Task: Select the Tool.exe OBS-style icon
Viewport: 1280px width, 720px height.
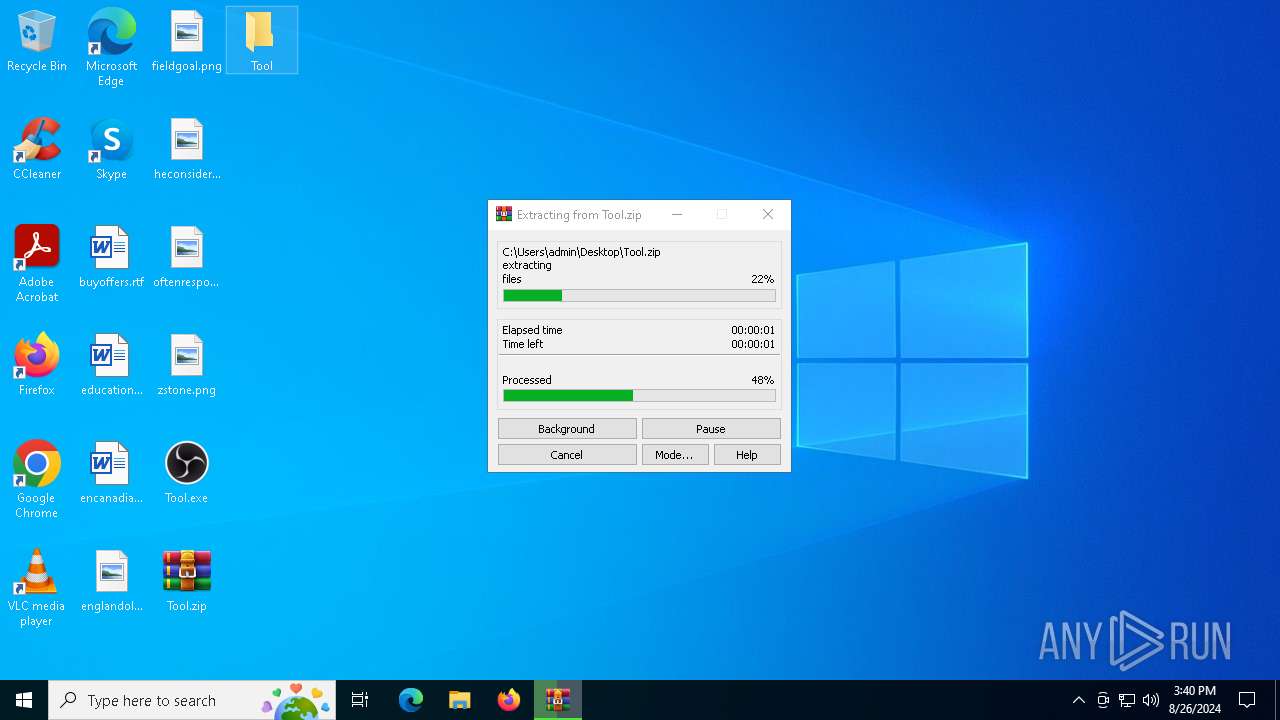Action: (x=187, y=474)
